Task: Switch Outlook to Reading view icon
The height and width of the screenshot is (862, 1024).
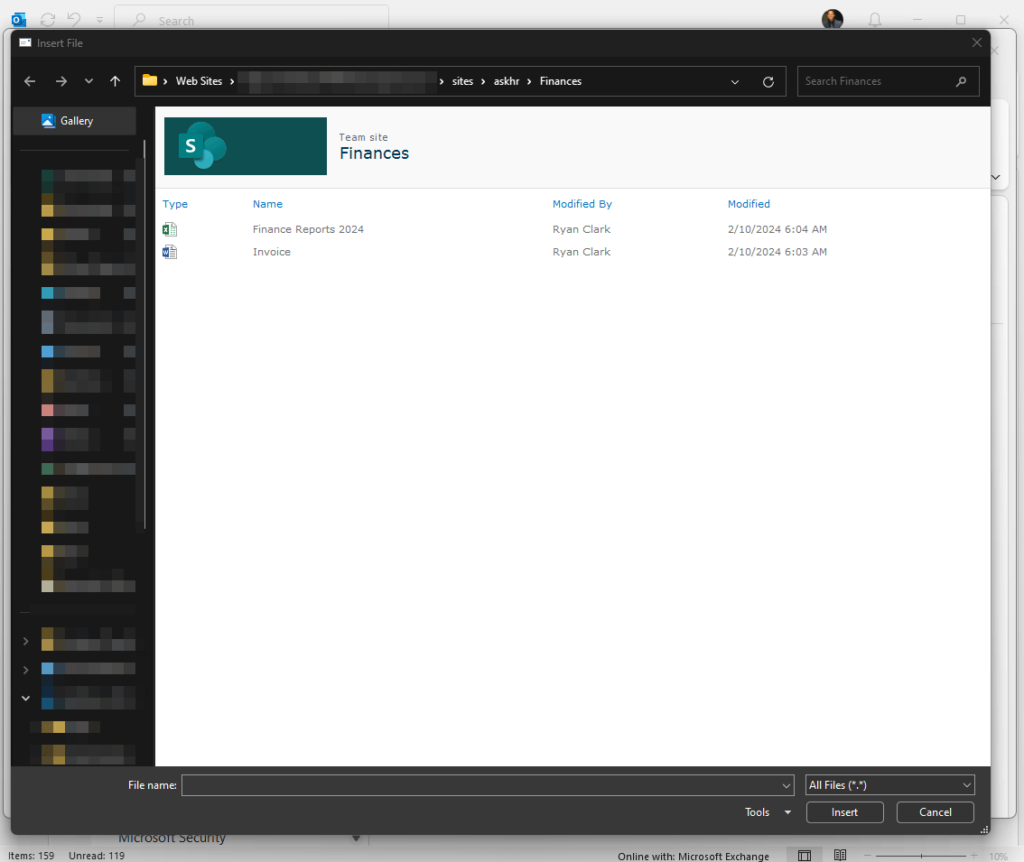Action: (840, 855)
